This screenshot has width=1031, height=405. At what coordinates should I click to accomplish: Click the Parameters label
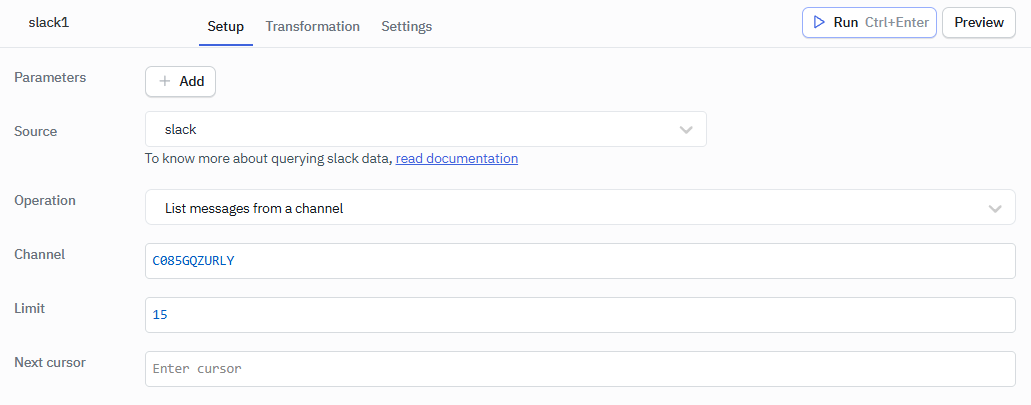50,77
